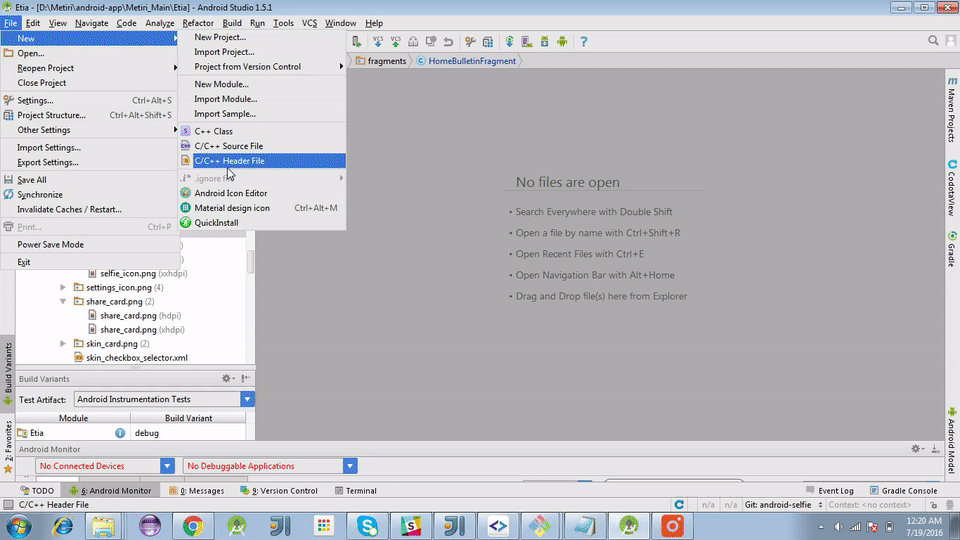Click Build Variants panel gear icon
Image resolution: width=960 pixels, height=540 pixels.
coord(227,378)
